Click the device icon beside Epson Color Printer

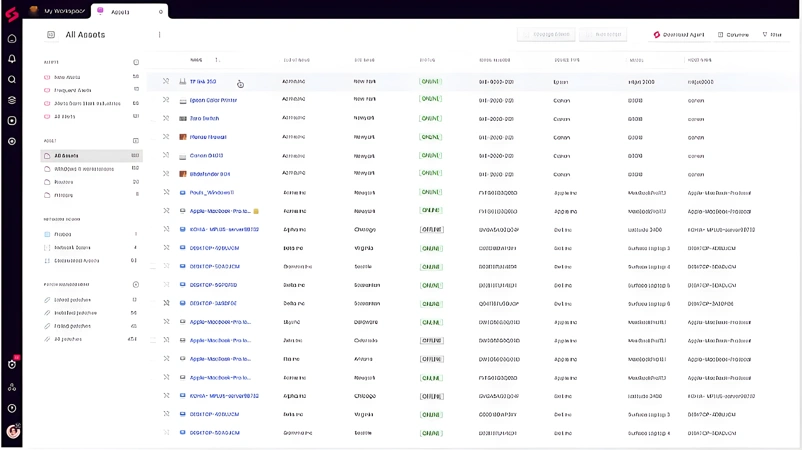click(183, 100)
